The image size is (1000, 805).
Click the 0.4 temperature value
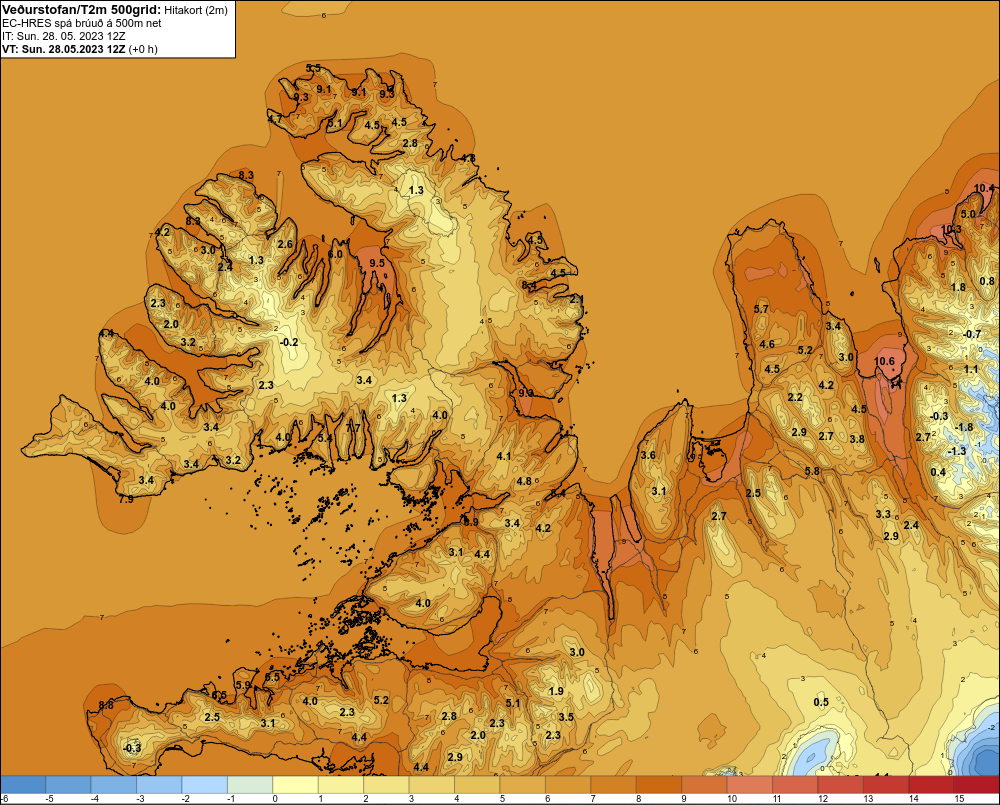tap(938, 472)
